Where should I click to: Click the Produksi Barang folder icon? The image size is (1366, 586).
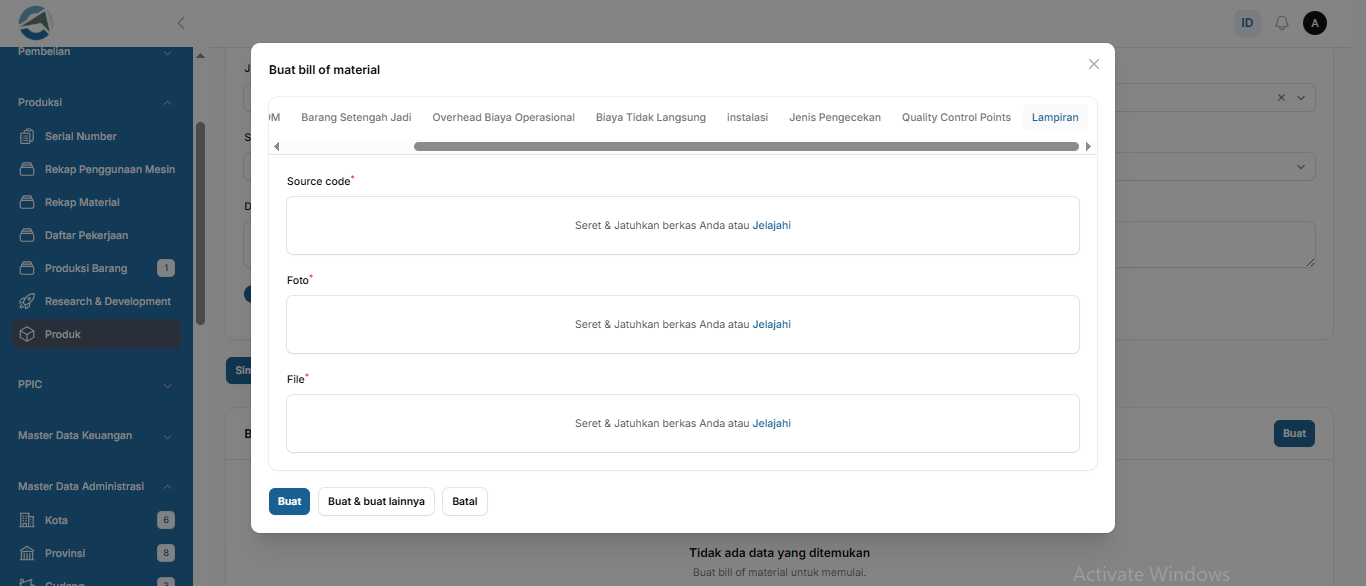coord(27,268)
